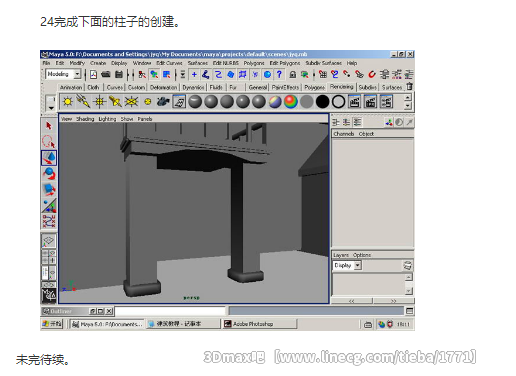Pick the Rotate tool
The width and height of the screenshot is (516, 376).
click(49, 174)
